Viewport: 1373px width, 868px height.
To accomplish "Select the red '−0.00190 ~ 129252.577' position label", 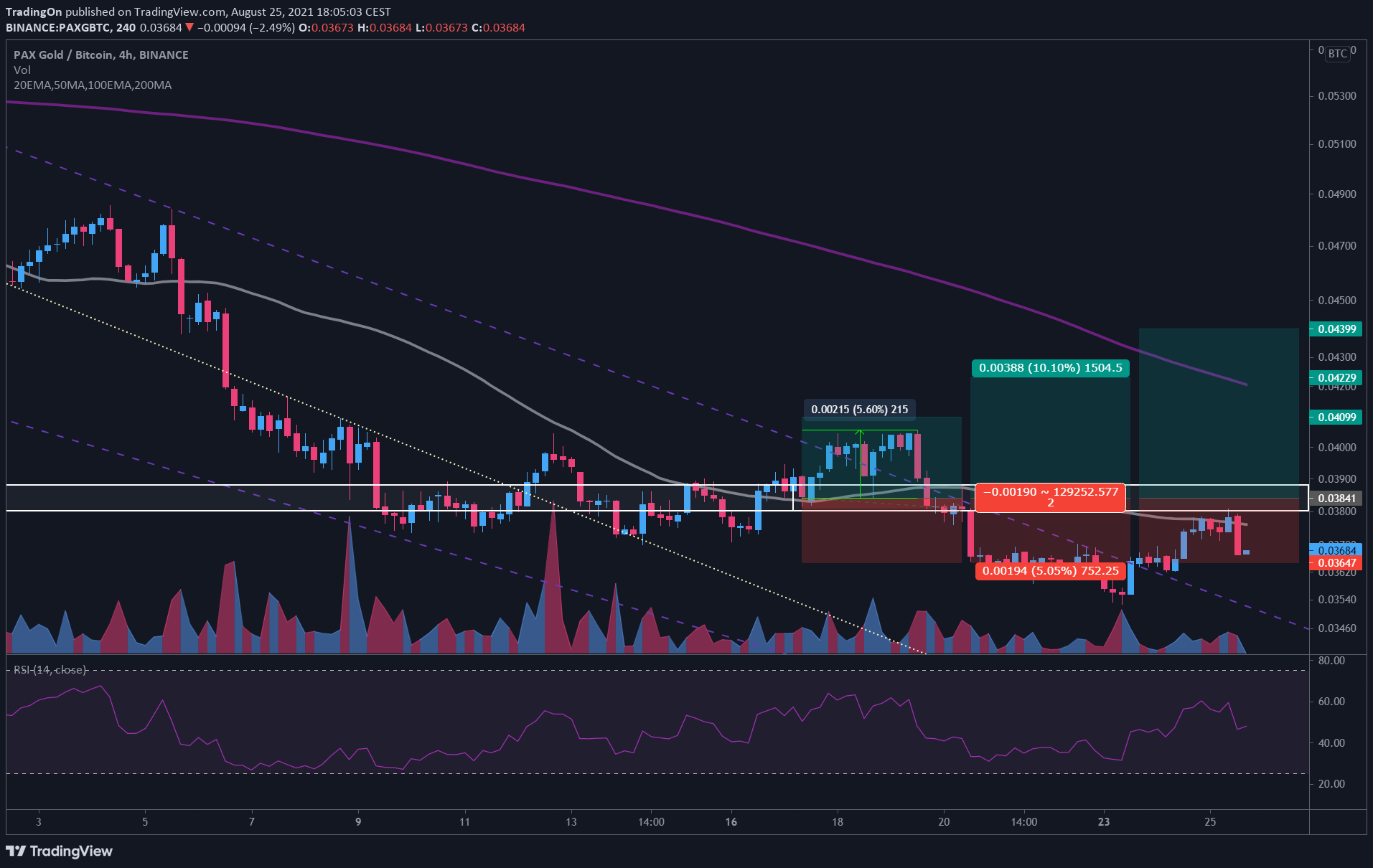I will click(x=1050, y=497).
